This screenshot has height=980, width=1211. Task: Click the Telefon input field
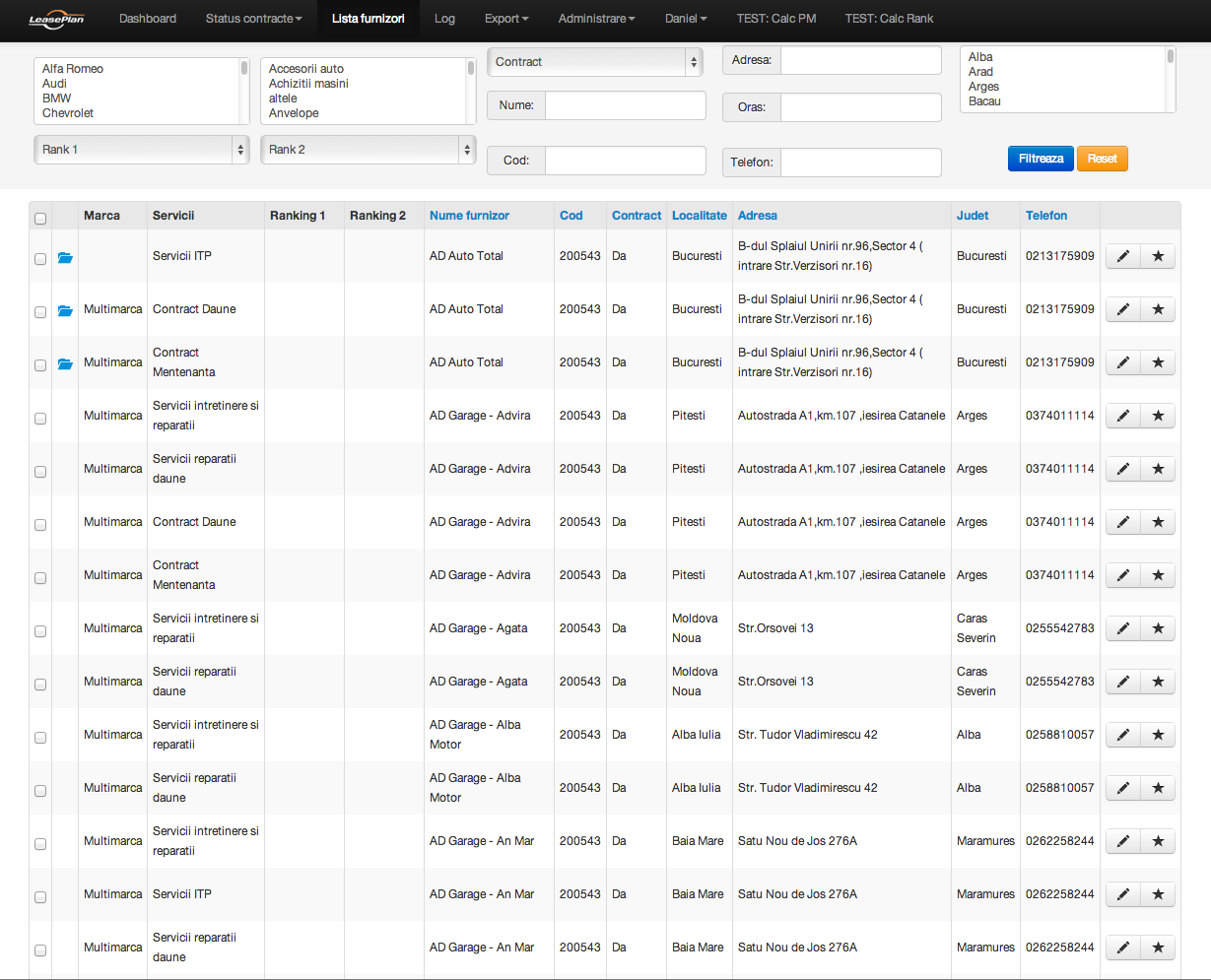(x=860, y=163)
